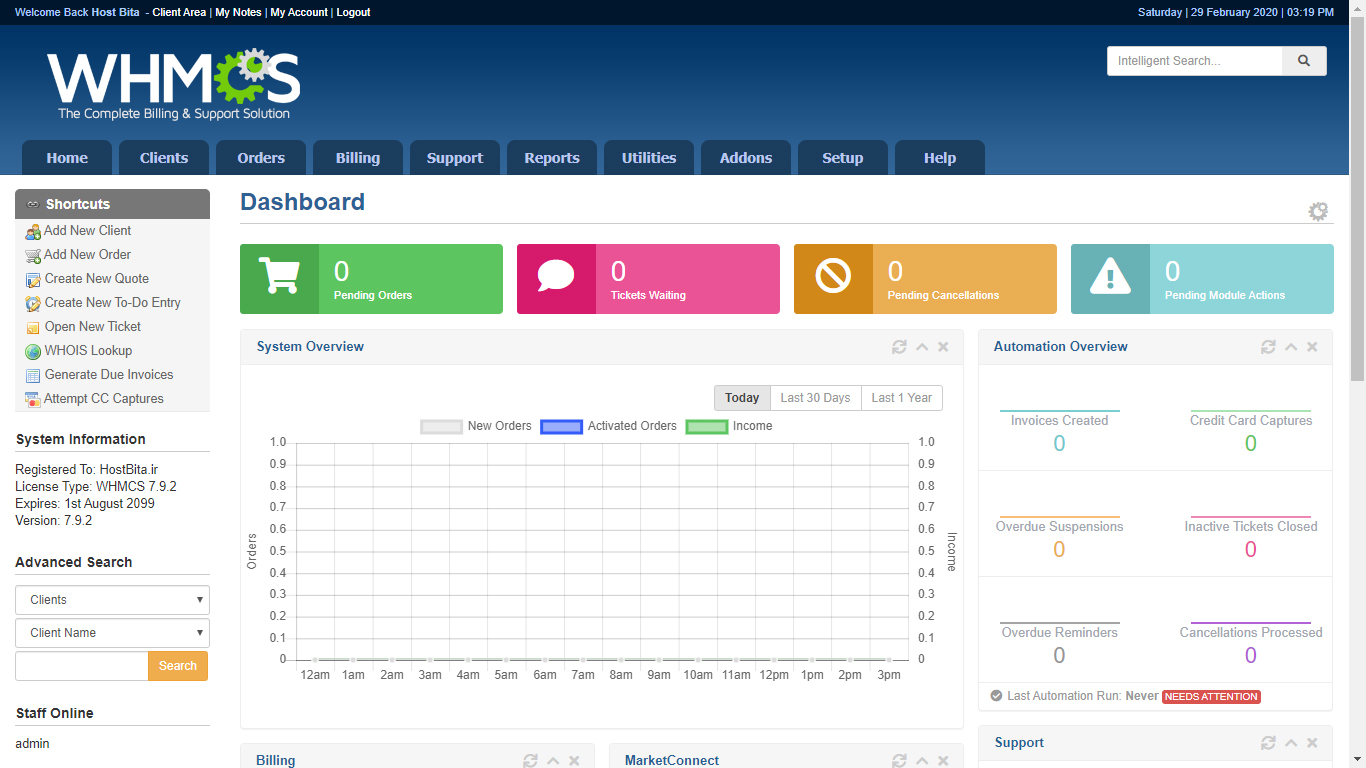Select the Today chart range

(x=742, y=398)
